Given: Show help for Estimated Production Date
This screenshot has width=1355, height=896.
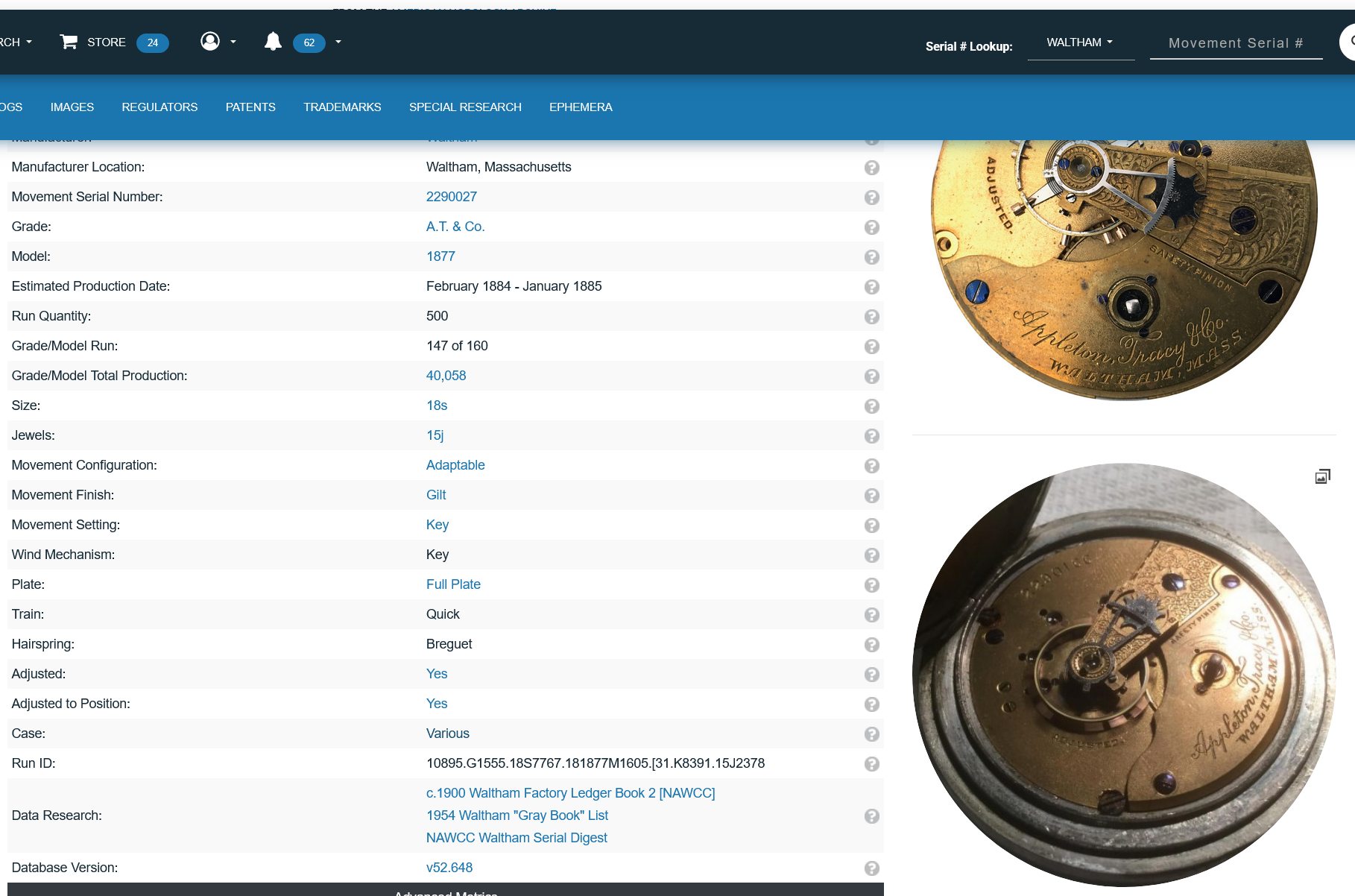Looking at the screenshot, I should pyautogui.click(x=872, y=287).
